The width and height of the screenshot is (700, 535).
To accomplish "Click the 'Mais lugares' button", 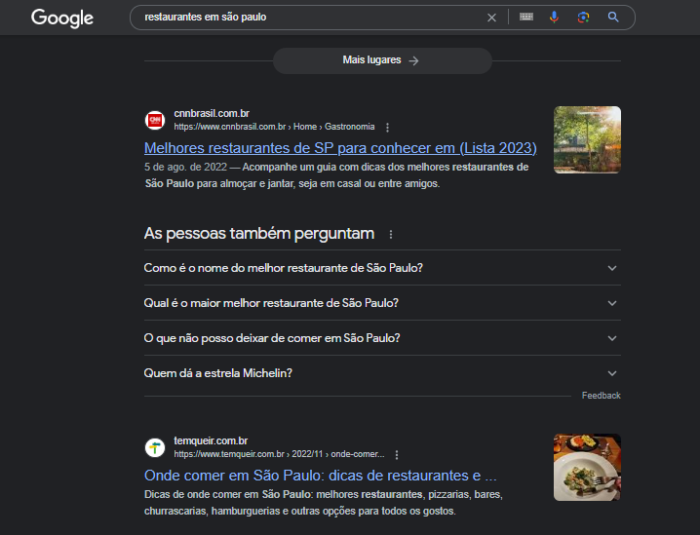I will tap(383, 60).
